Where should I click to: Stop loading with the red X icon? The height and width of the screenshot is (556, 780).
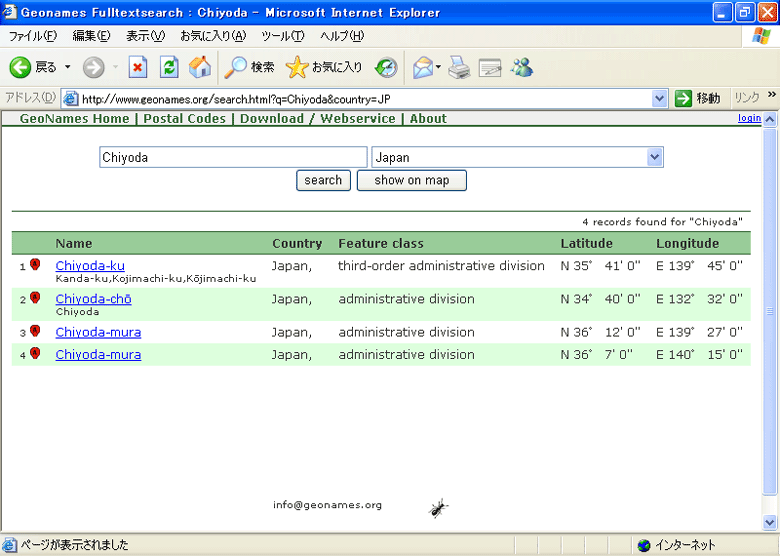point(138,67)
